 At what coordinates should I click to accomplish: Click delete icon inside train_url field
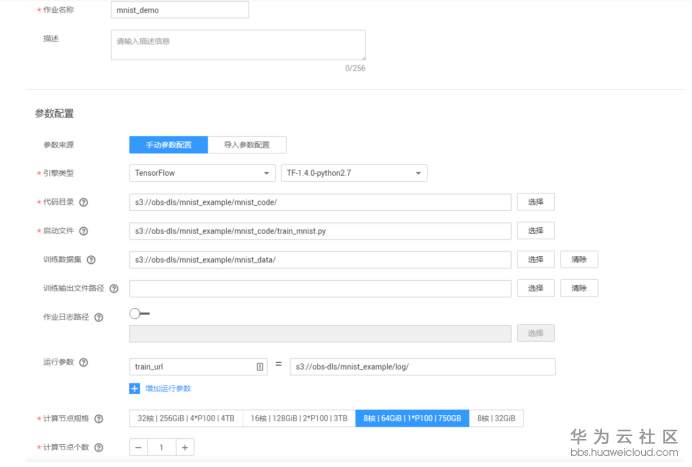[x=260, y=367]
